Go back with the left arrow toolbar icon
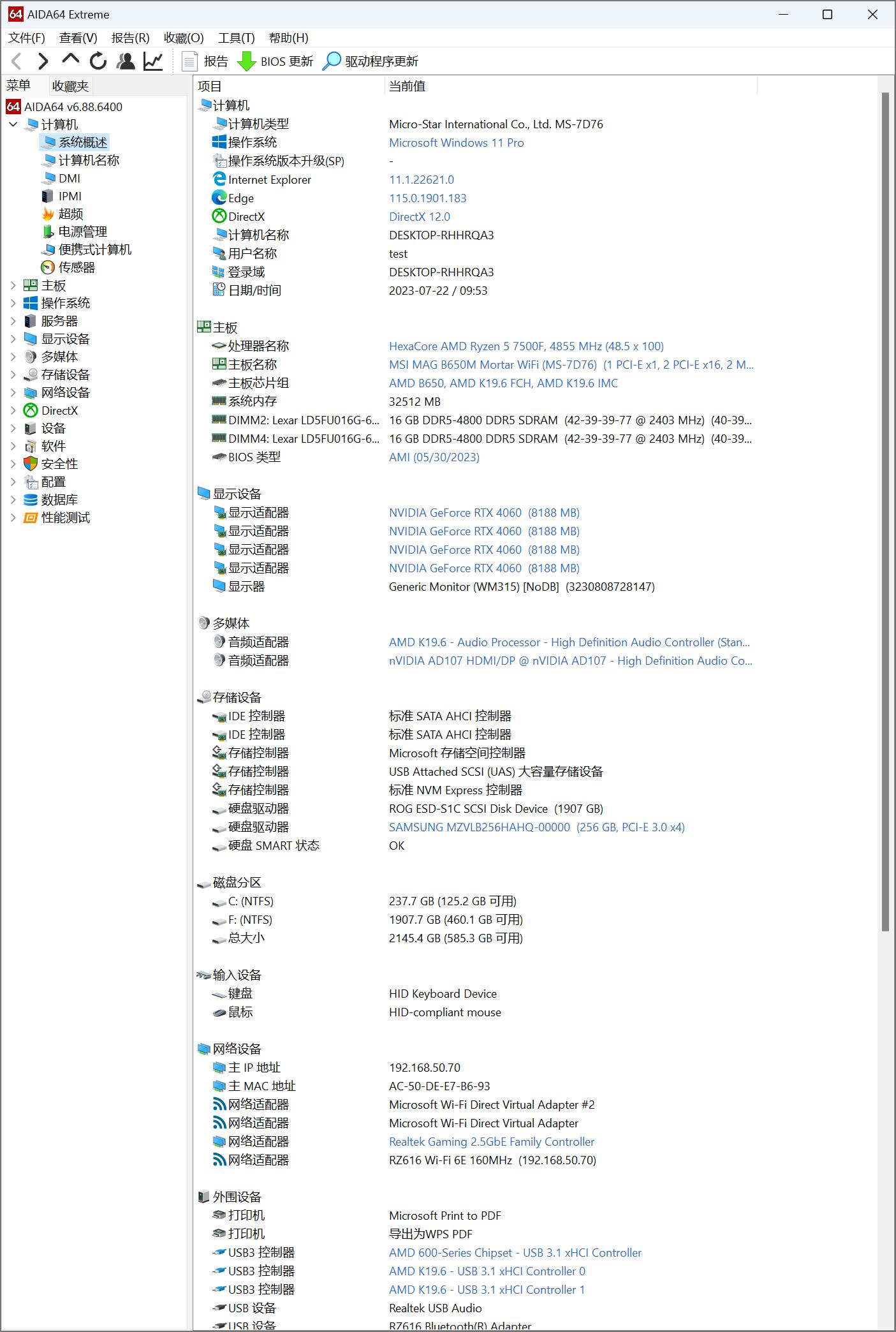 (17, 61)
